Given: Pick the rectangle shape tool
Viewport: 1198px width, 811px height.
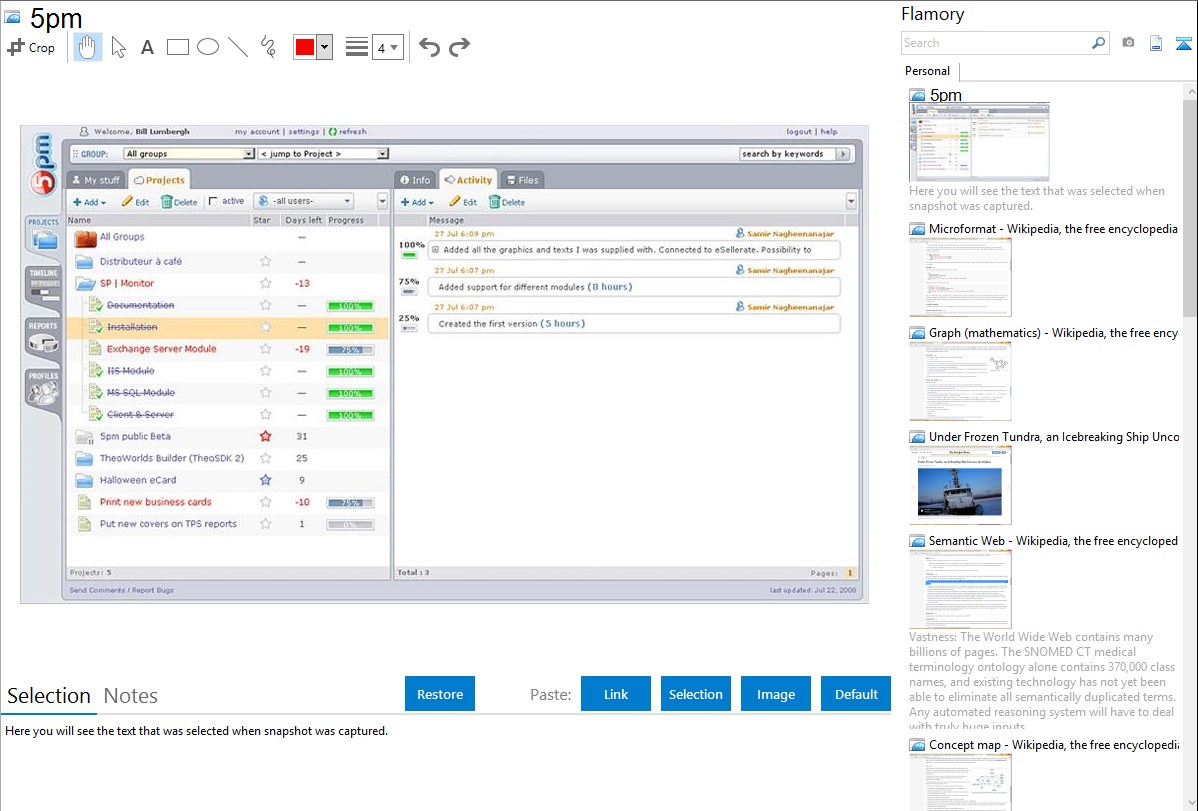Looking at the screenshot, I should click(178, 47).
